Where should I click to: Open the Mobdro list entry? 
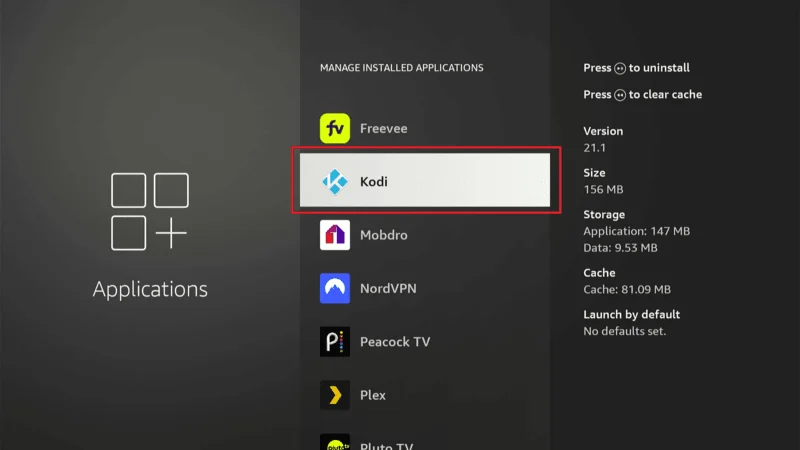click(424, 235)
